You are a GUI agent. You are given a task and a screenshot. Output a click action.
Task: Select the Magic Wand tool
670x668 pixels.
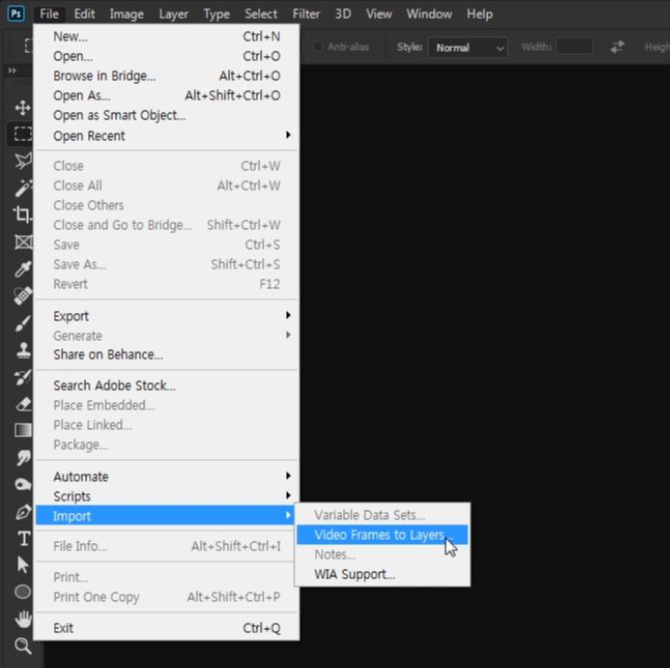[23, 188]
